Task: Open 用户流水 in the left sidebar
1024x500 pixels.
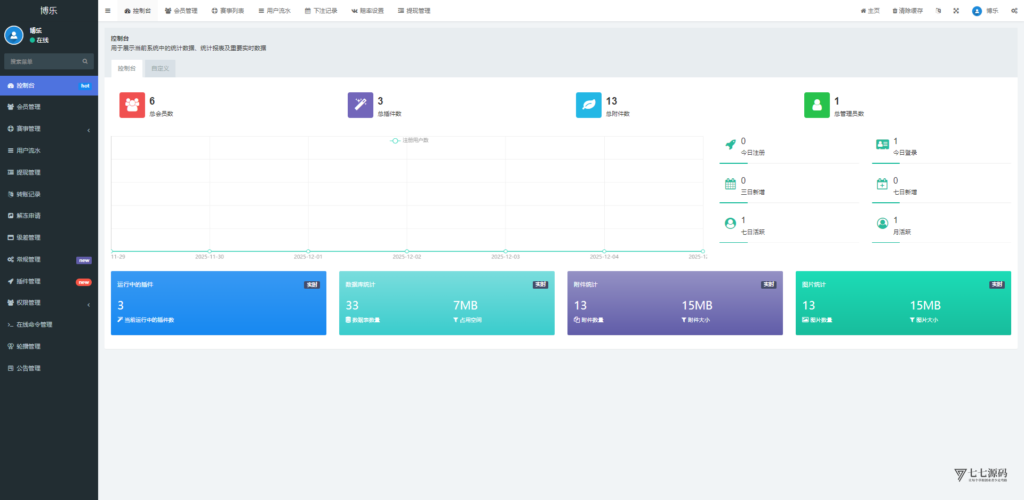Action: [49, 151]
